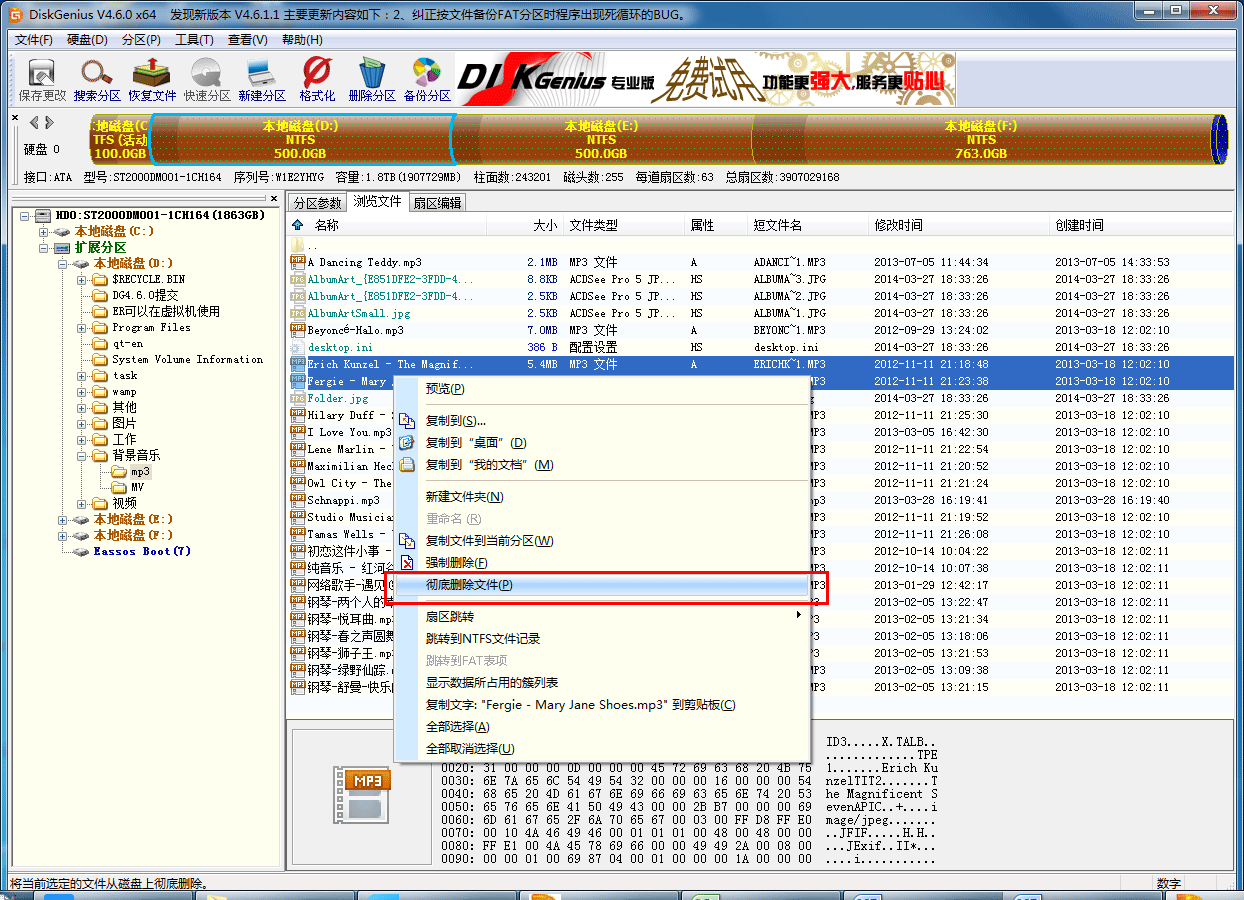Expand the 本地磁盘(F:) tree node
The height and width of the screenshot is (900, 1244).
tap(62, 535)
